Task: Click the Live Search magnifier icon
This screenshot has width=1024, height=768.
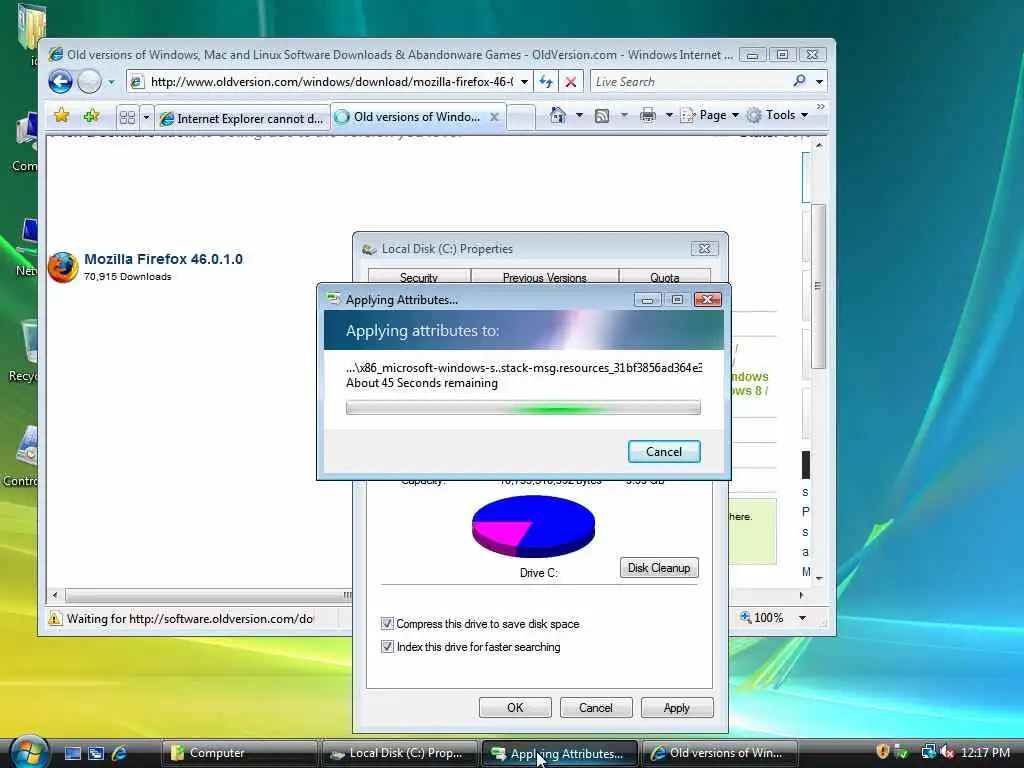Action: [799, 81]
